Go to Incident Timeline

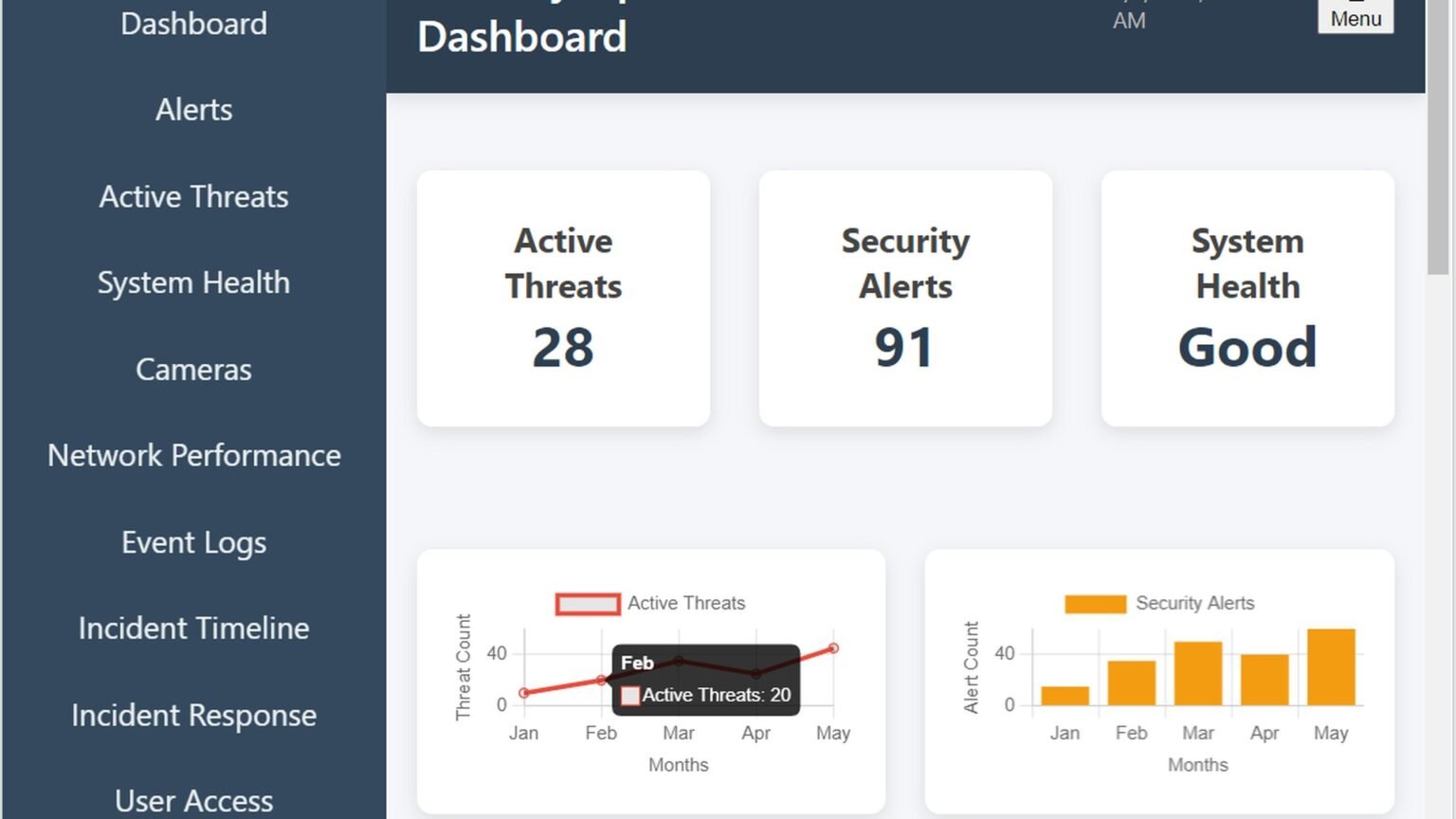(193, 628)
